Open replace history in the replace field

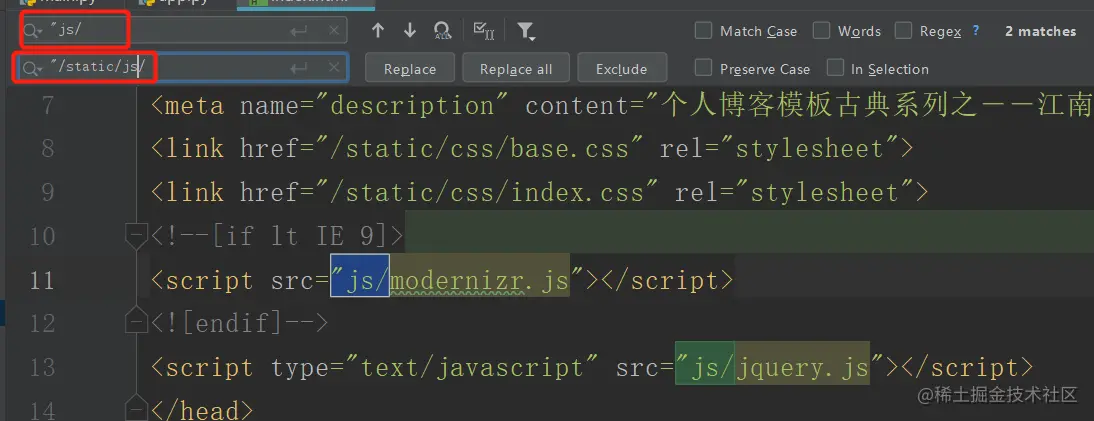point(32,68)
